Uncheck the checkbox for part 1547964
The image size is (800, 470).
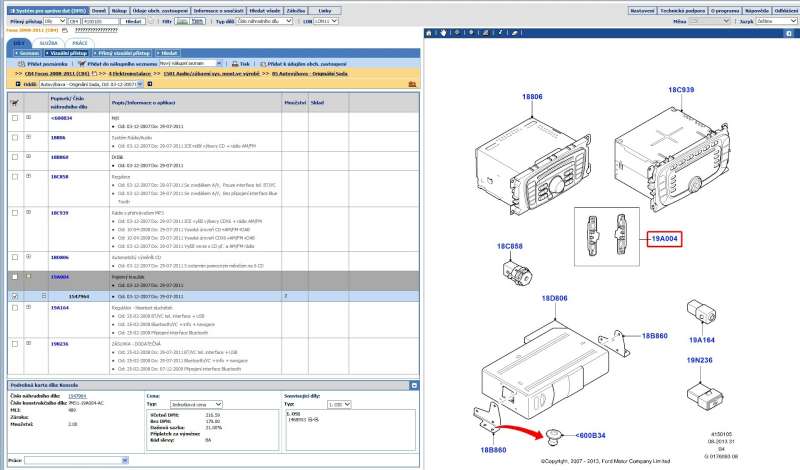pyautogui.click(x=14, y=296)
